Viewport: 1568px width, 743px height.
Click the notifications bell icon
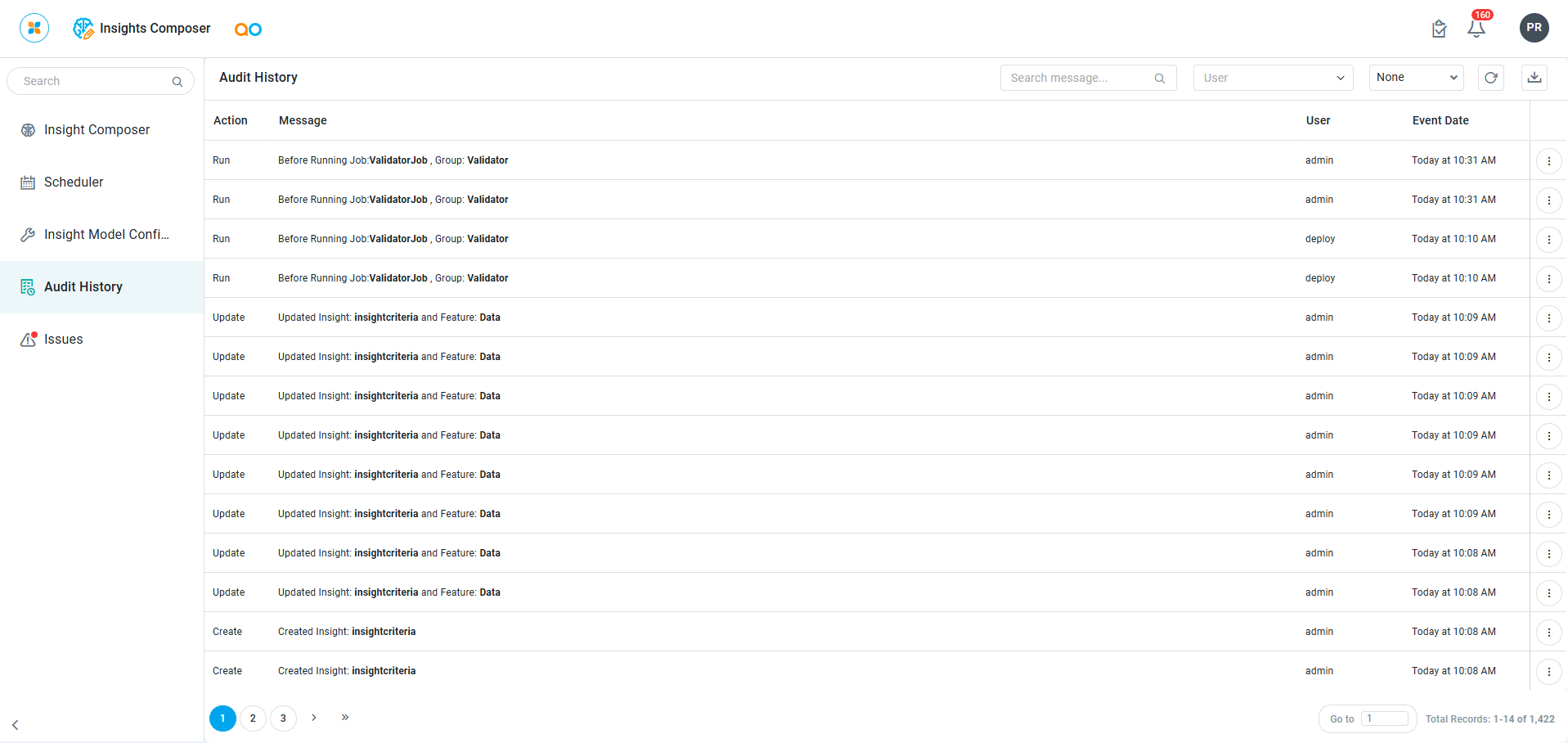(x=1476, y=29)
